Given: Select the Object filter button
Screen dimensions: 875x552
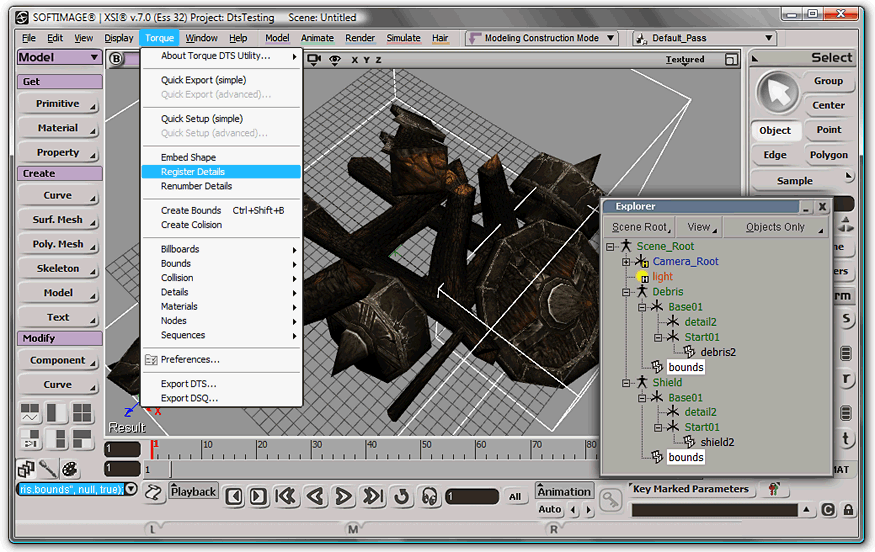Looking at the screenshot, I should [775, 131].
